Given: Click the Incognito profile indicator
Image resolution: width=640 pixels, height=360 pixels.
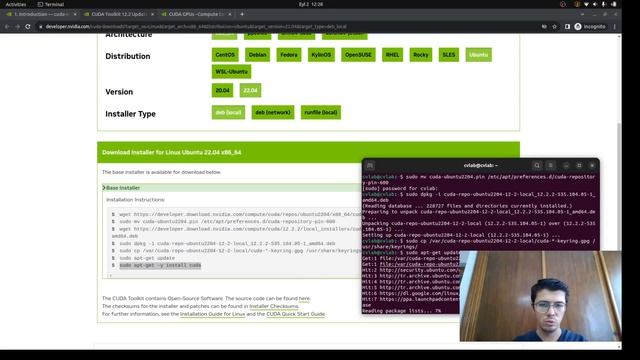Looking at the screenshot, I should pyautogui.click(x=590, y=27).
